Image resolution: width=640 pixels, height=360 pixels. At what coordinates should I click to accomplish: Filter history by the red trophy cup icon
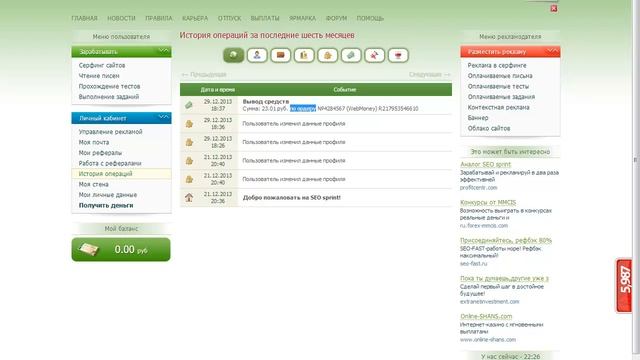click(398, 55)
